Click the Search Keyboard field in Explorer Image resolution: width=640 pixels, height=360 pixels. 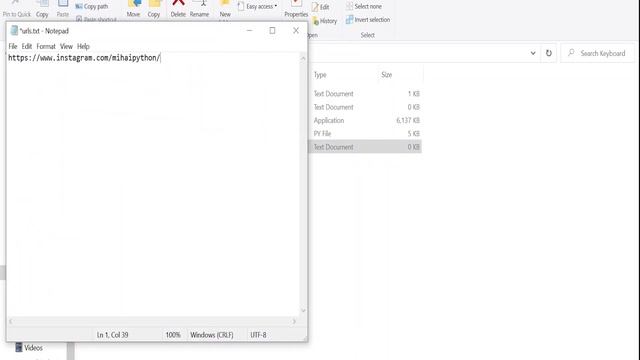(598, 53)
